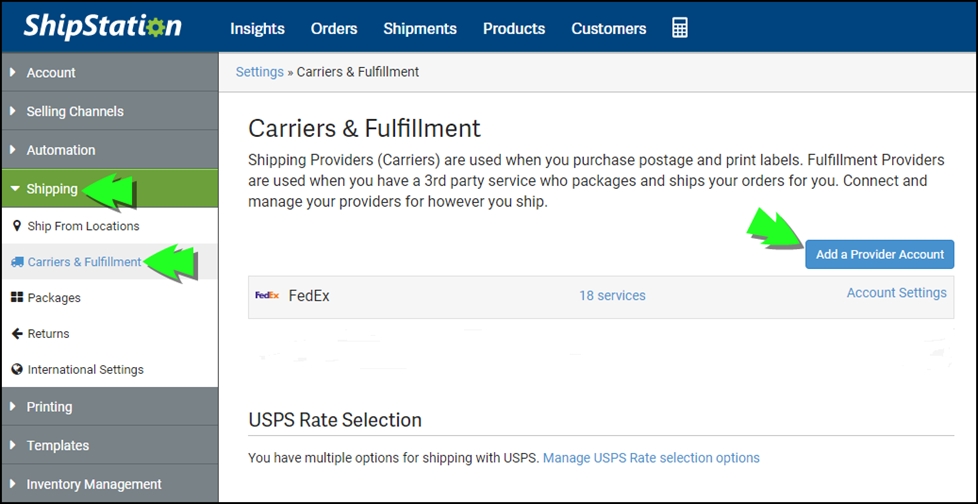Image resolution: width=978 pixels, height=504 pixels.
Task: Click the Carriers & Fulfillment truck icon
Action: [17, 262]
